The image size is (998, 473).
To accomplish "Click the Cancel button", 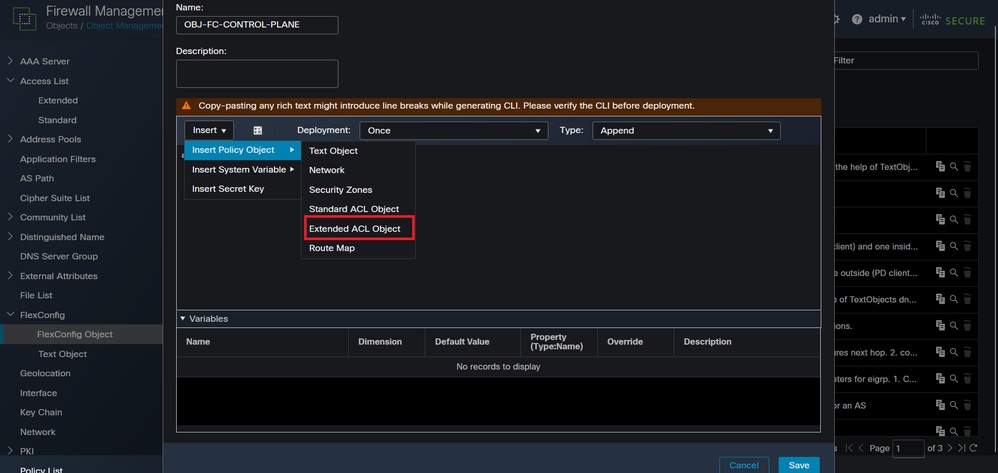I will pyautogui.click(x=744, y=465).
